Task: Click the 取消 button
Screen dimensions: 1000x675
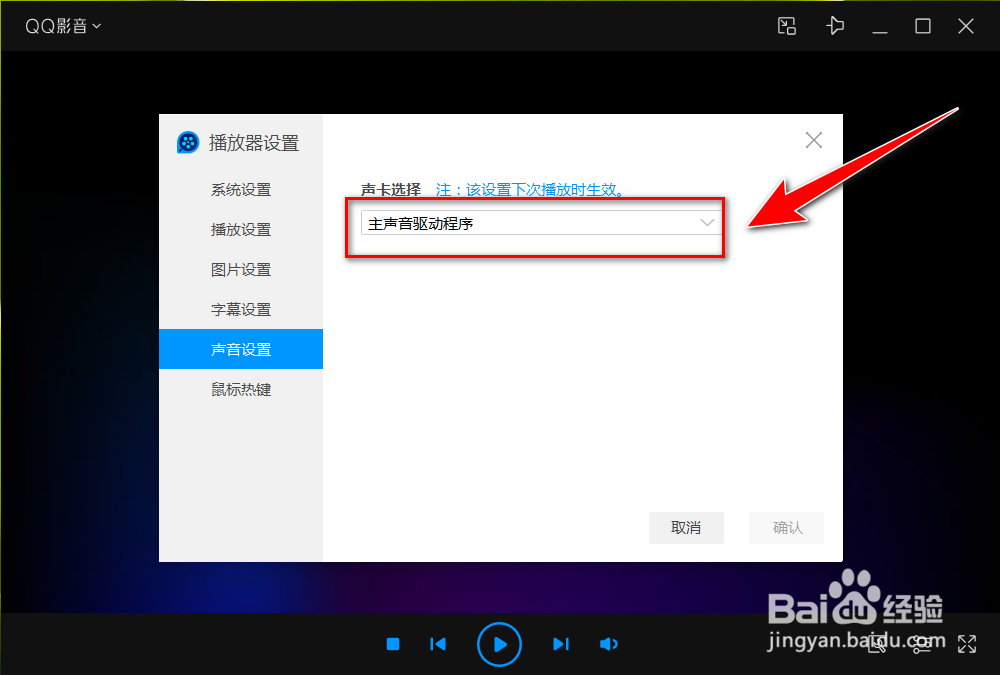Action: pos(686,528)
